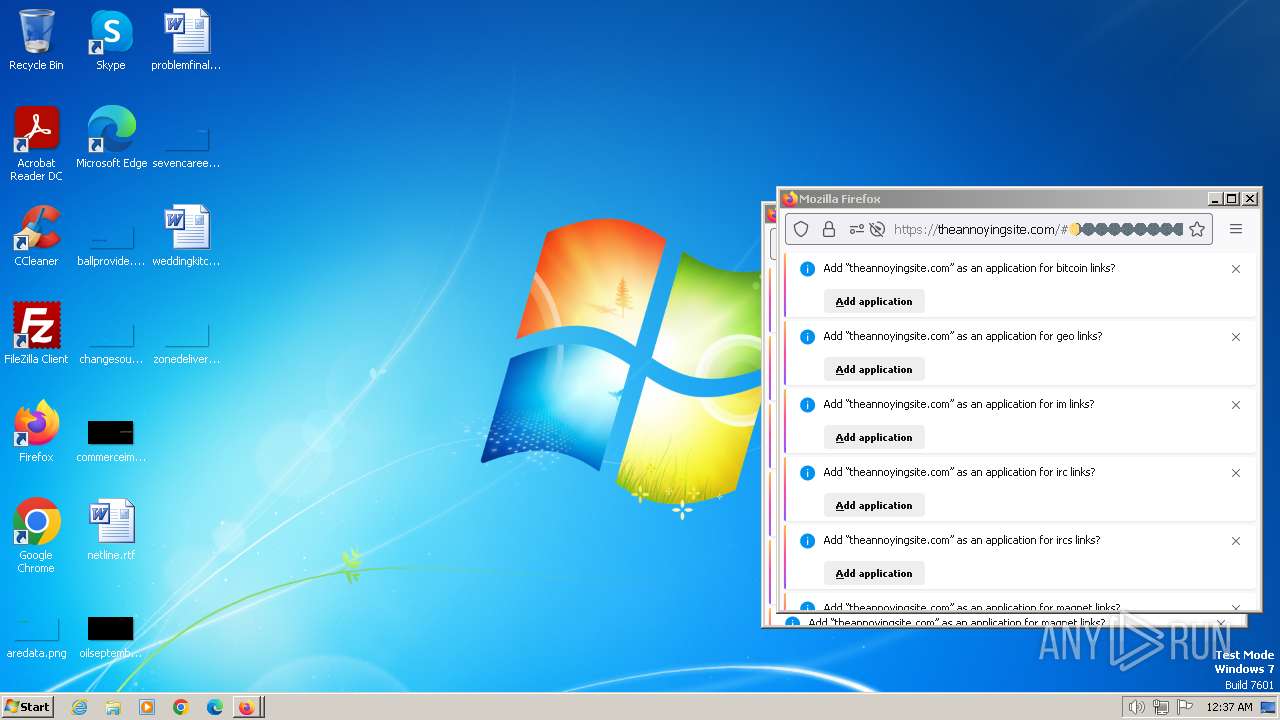Click the geo links prompt text
The image size is (1280, 720).
click(963, 336)
